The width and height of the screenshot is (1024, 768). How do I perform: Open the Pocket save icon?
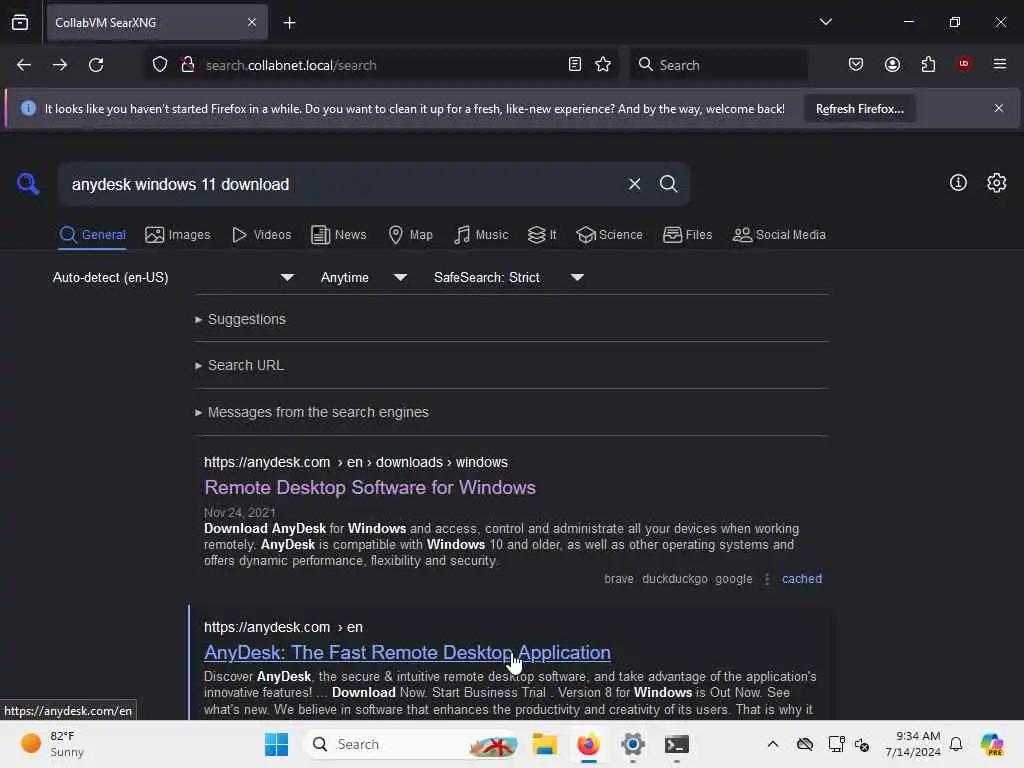tap(856, 65)
